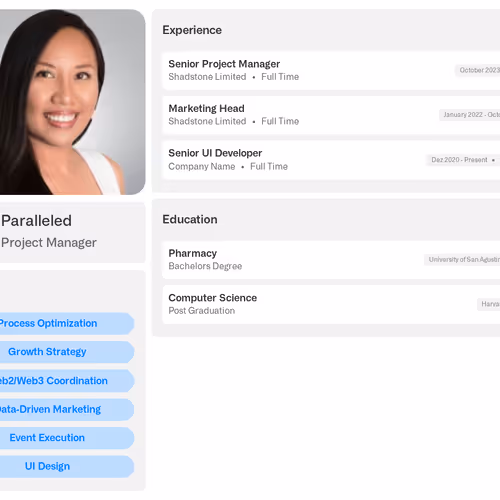Open the Senior UI Developer experience entry
This screenshot has height=500, width=500.
tap(331, 160)
